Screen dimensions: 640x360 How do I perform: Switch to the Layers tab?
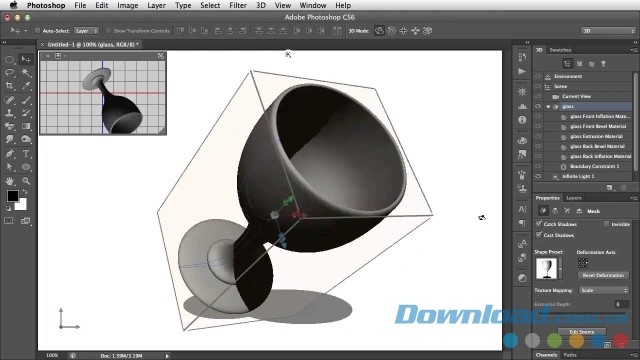tap(573, 198)
